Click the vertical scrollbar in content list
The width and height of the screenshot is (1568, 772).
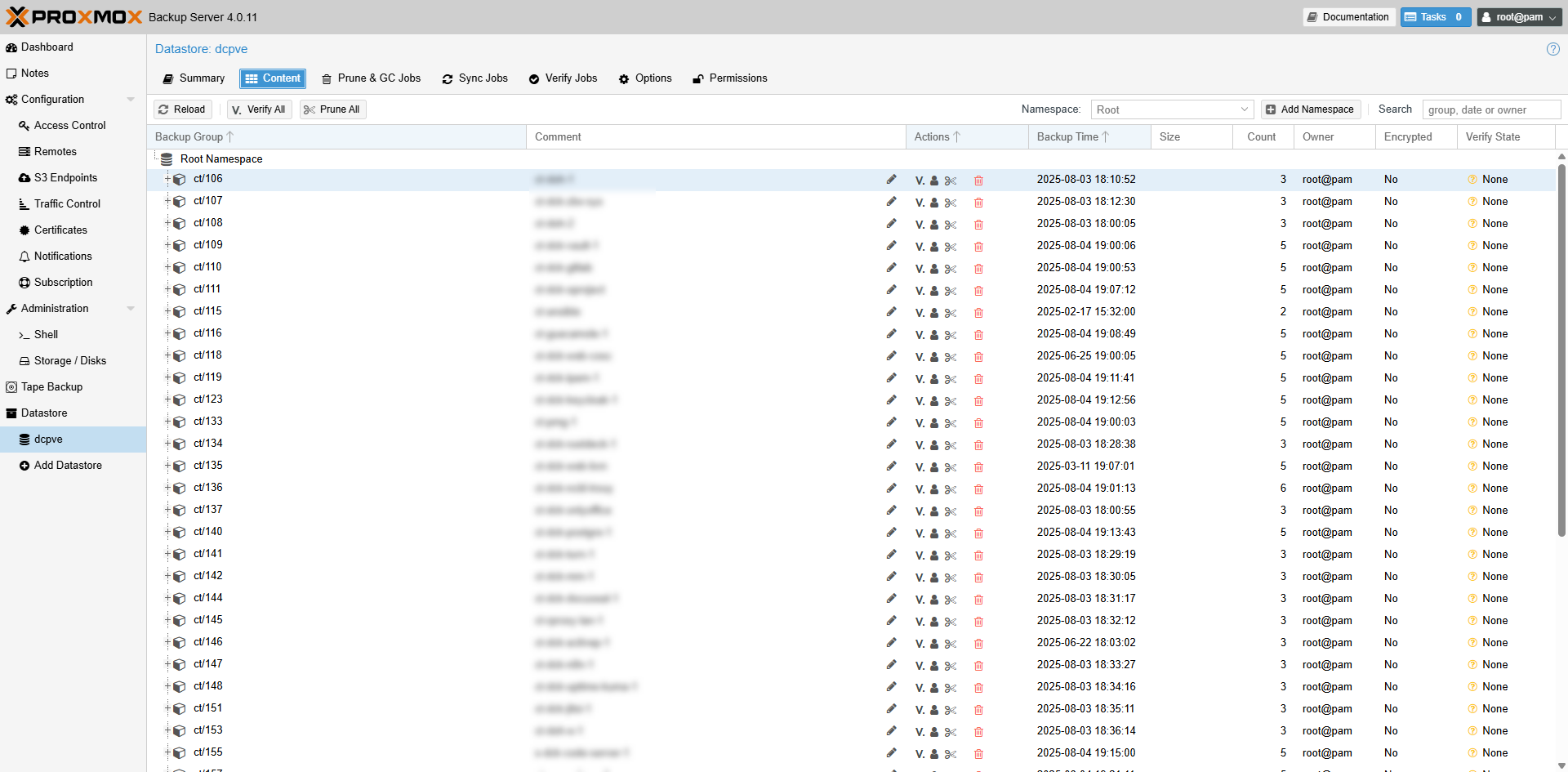click(x=1561, y=351)
